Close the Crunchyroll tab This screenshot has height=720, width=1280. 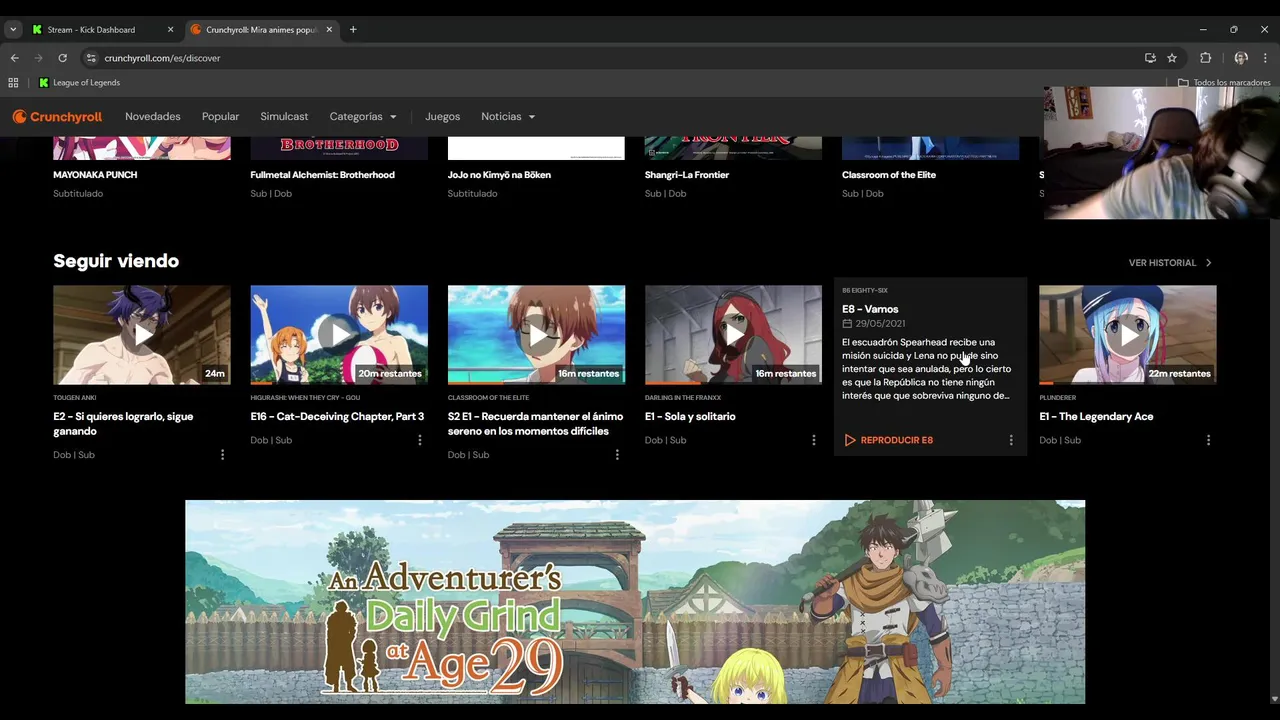click(329, 30)
